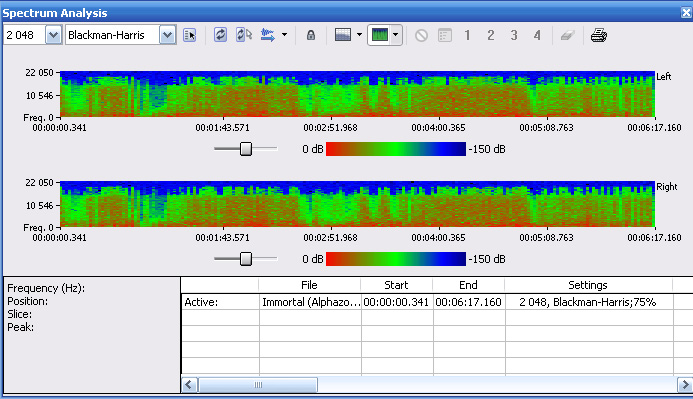
Task: Expand the normal display graph type arrow
Action: [x=359, y=35]
